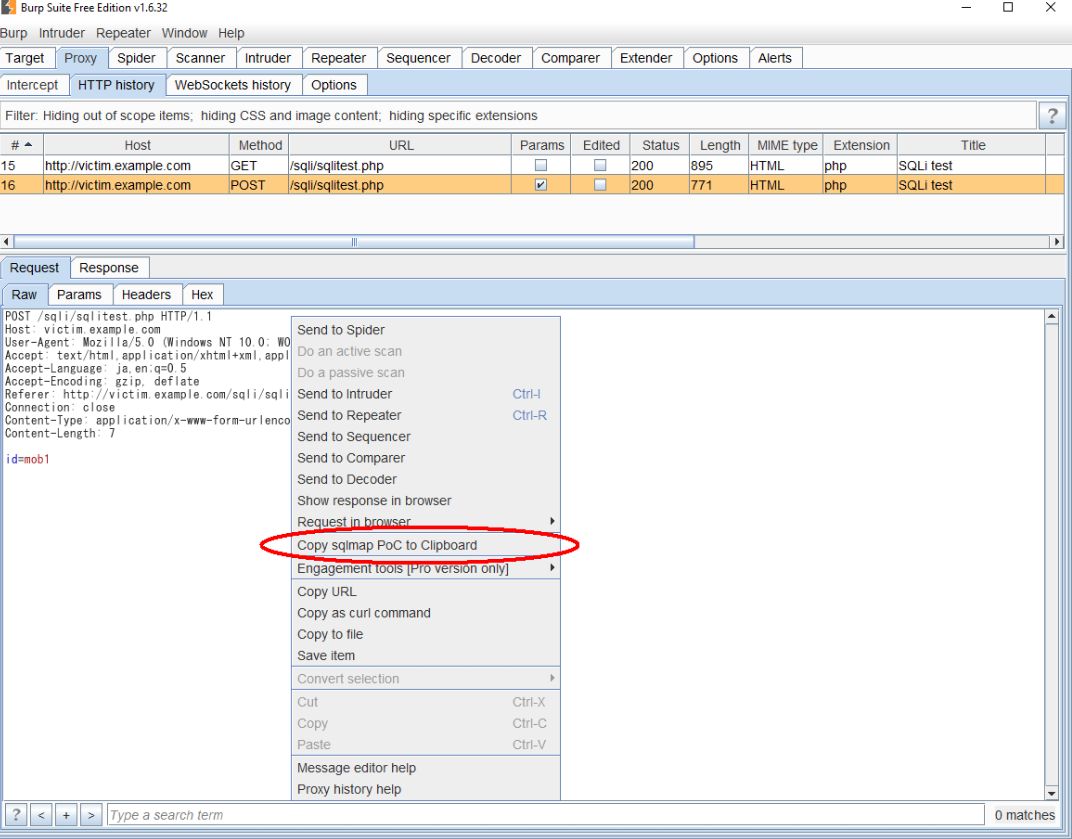The height and width of the screenshot is (839, 1072).
Task: Click the search term input field
Action: click(546, 815)
